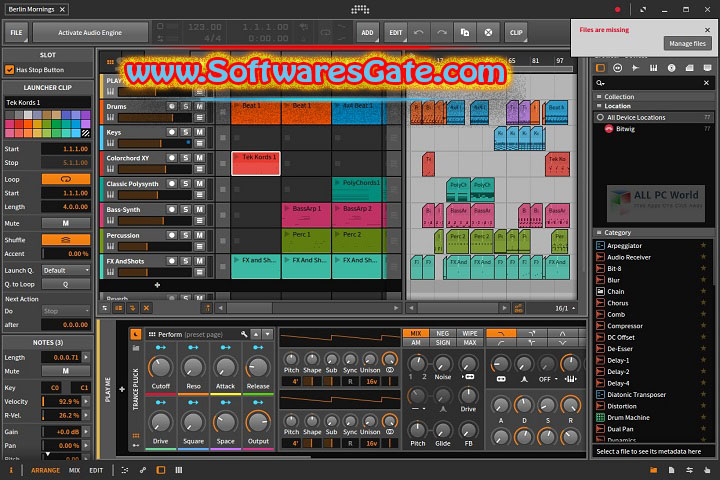Favorite the Arpeggiator device star
This screenshot has height=480, width=720.
tap(703, 246)
